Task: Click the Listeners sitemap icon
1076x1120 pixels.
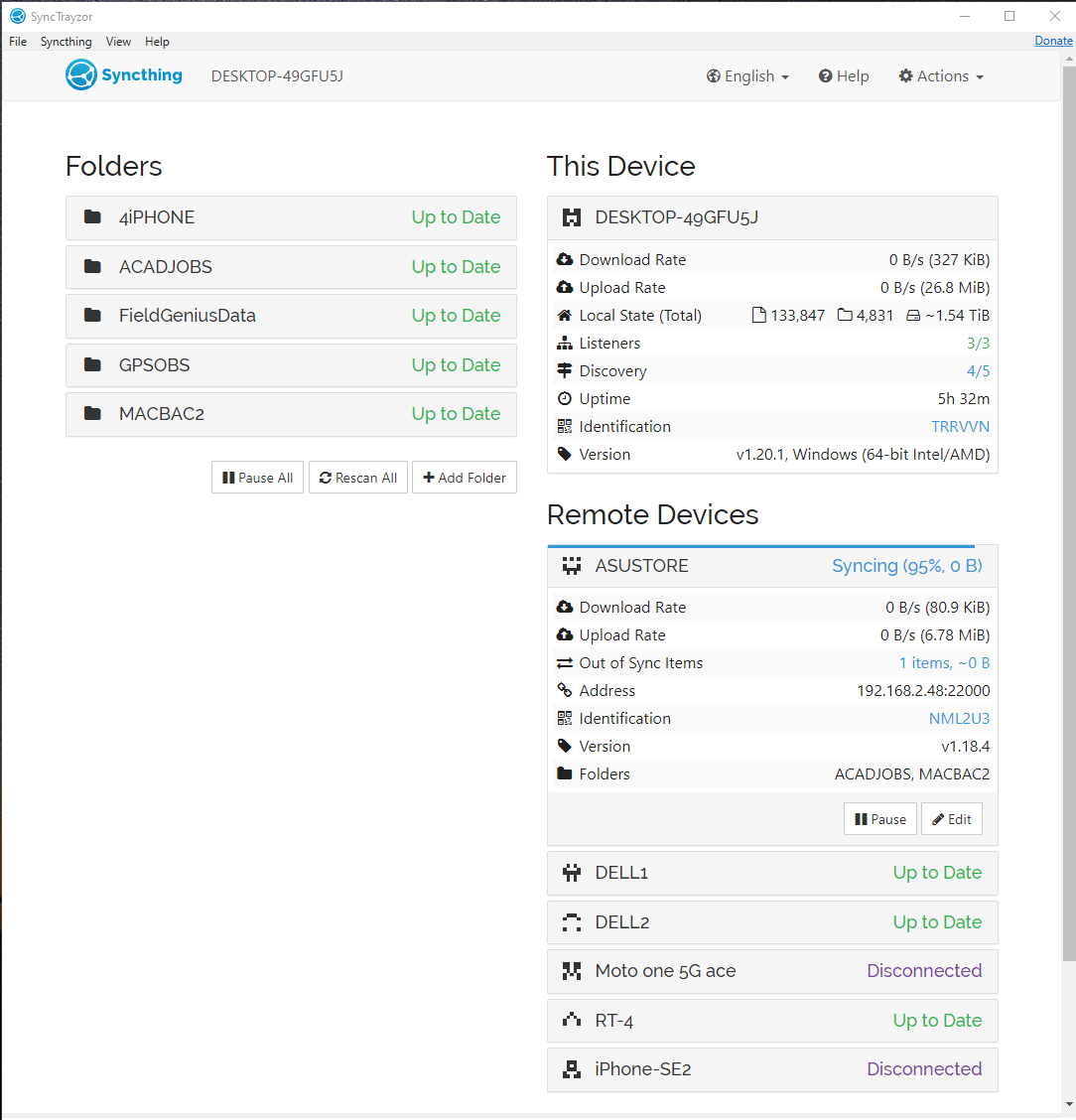Action: pyautogui.click(x=565, y=343)
